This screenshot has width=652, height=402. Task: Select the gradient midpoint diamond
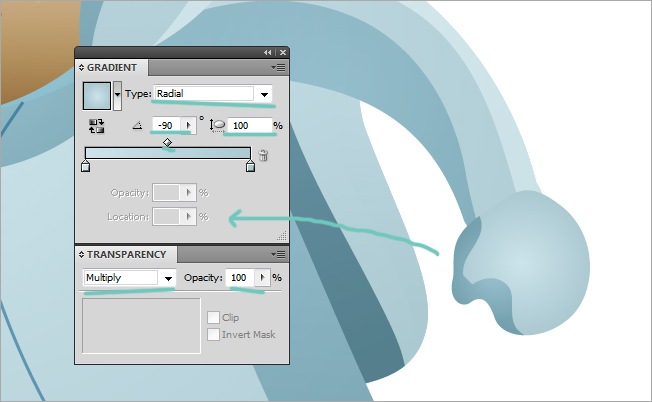coord(167,142)
